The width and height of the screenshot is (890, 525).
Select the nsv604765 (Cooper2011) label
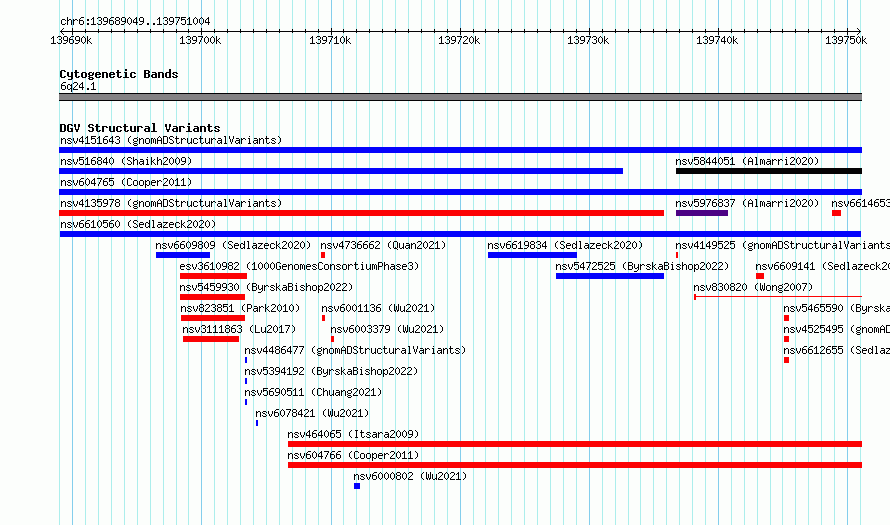pyautogui.click(x=126, y=182)
